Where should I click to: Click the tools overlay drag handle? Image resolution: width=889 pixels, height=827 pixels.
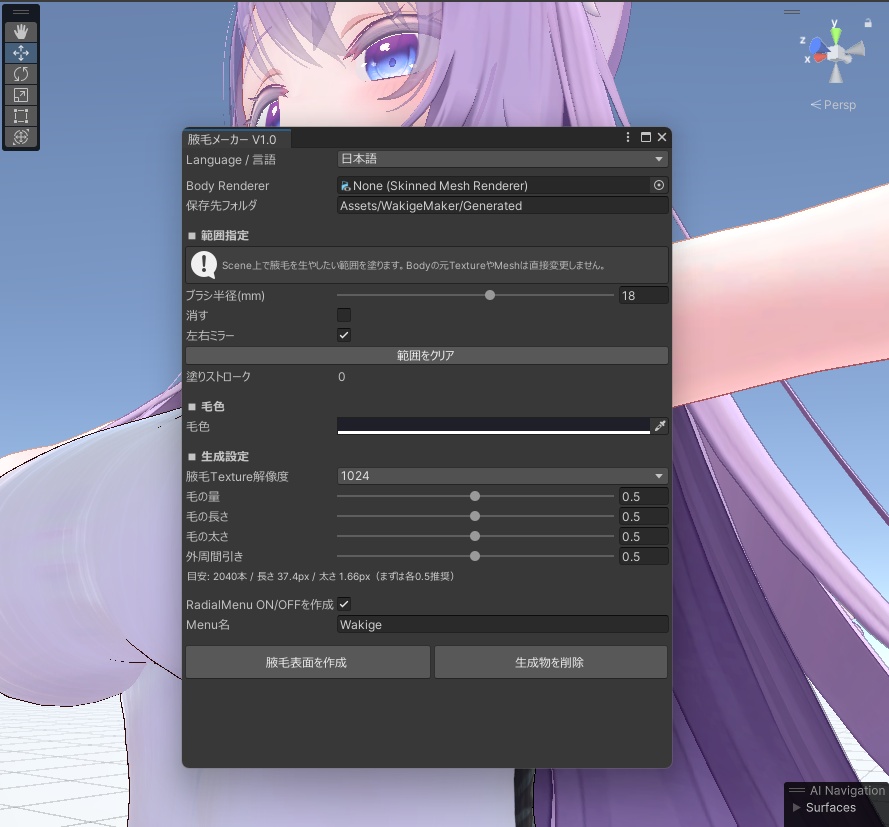tap(21, 12)
